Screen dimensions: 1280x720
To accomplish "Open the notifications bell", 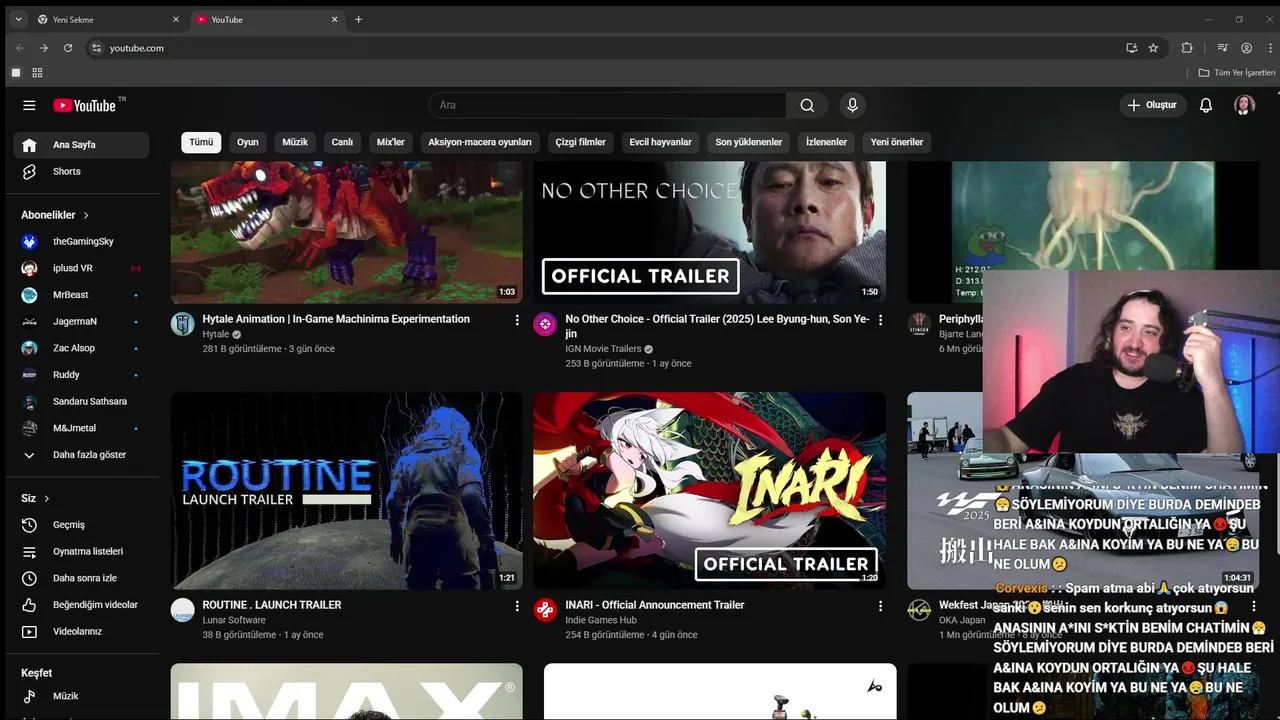I will [x=1206, y=105].
